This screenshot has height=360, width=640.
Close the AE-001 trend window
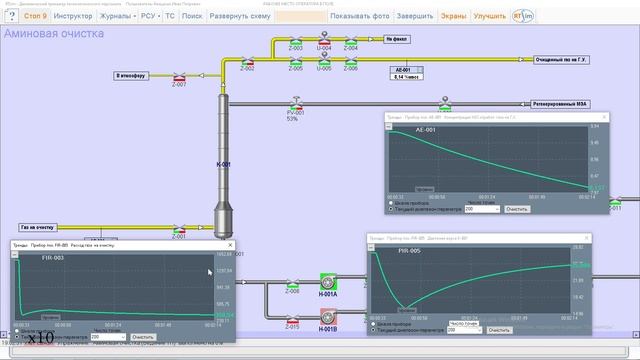(604, 117)
